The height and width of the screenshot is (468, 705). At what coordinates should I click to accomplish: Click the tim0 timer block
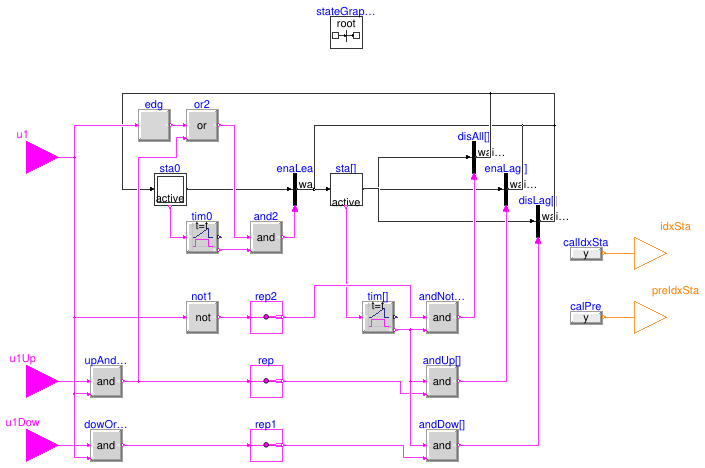click(202, 237)
